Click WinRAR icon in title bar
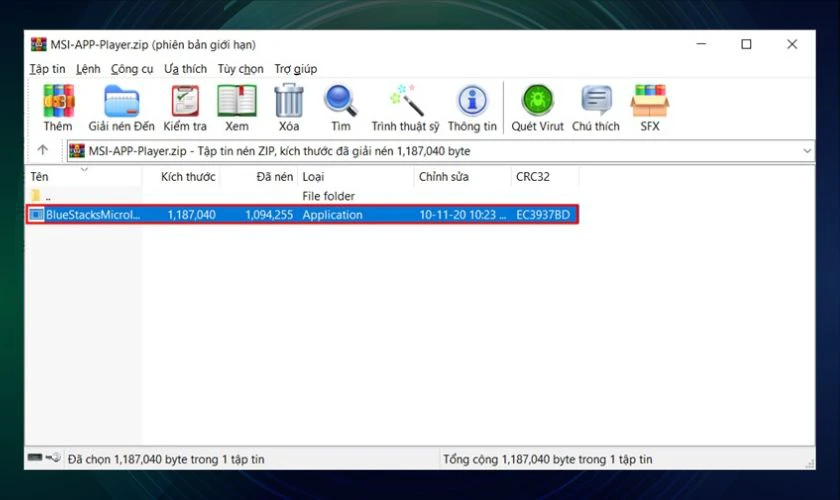Image resolution: width=840 pixels, height=500 pixels. 38,44
